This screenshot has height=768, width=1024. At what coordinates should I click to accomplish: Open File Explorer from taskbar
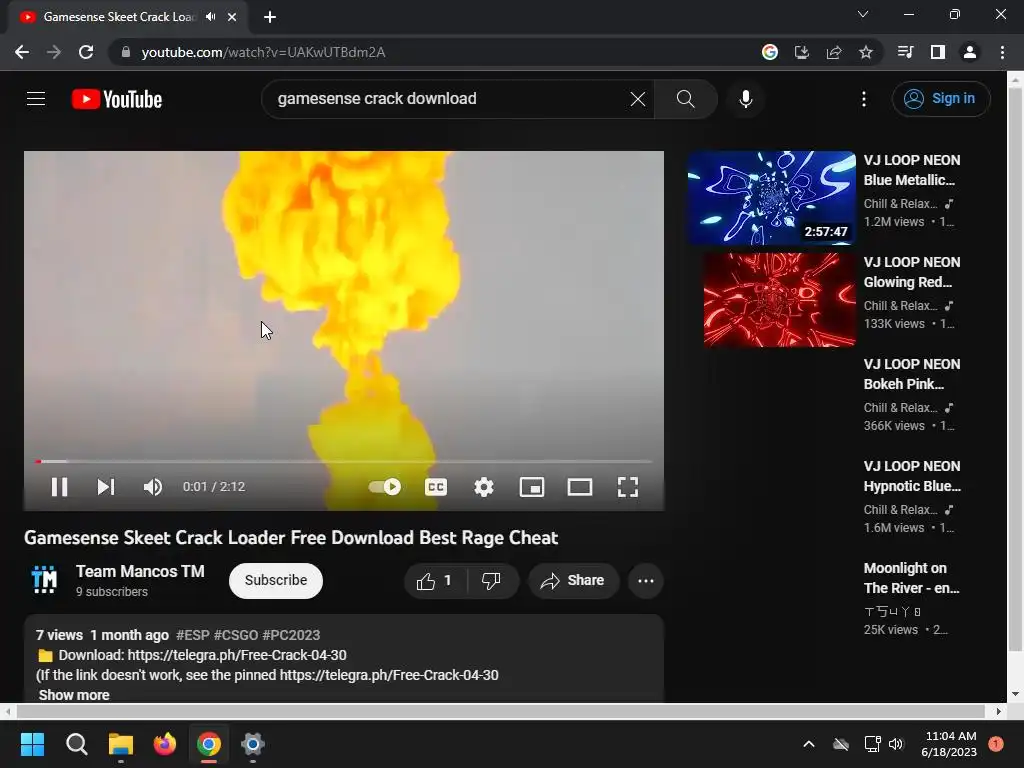click(x=121, y=744)
